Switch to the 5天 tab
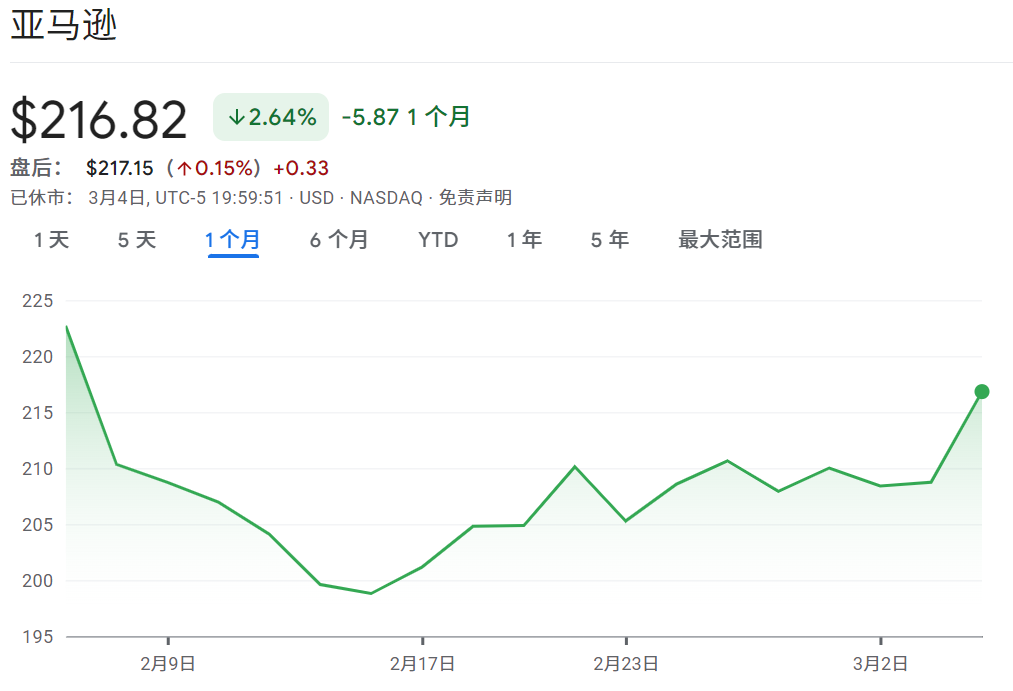1013x691 pixels. tap(135, 240)
